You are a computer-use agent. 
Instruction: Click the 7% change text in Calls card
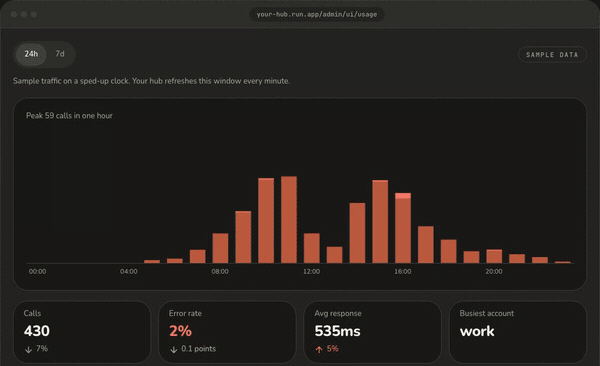[42, 349]
